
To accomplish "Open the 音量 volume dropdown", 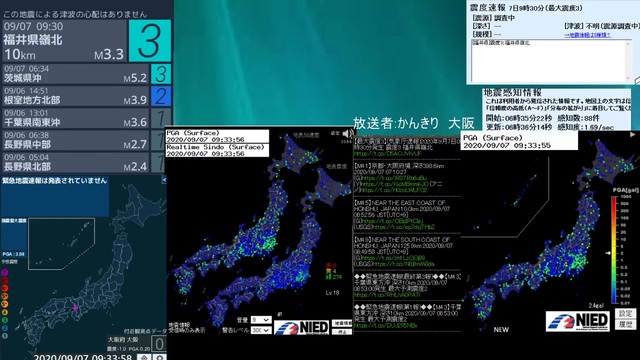I will click(x=261, y=320).
